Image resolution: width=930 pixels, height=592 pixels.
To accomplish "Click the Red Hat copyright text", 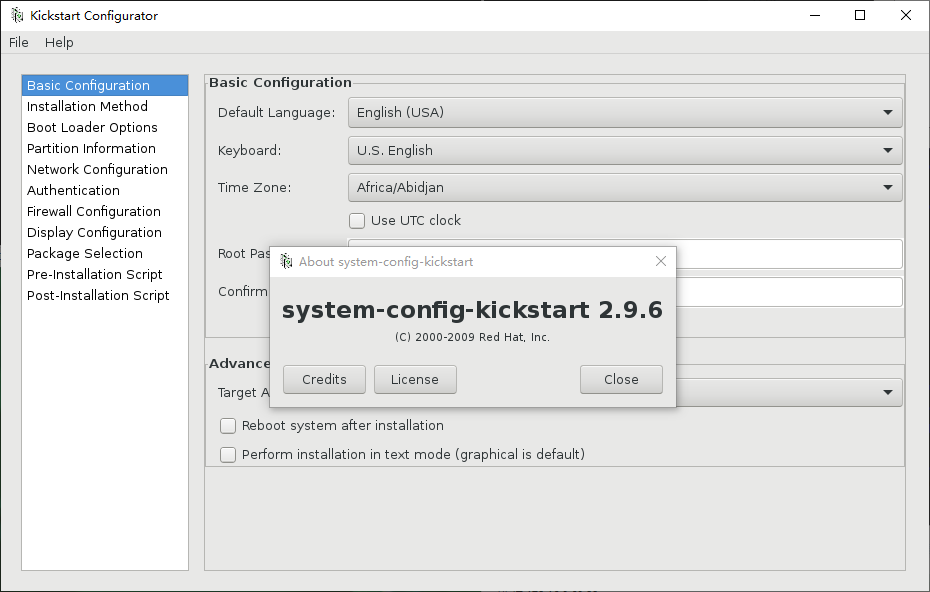I will point(472,338).
